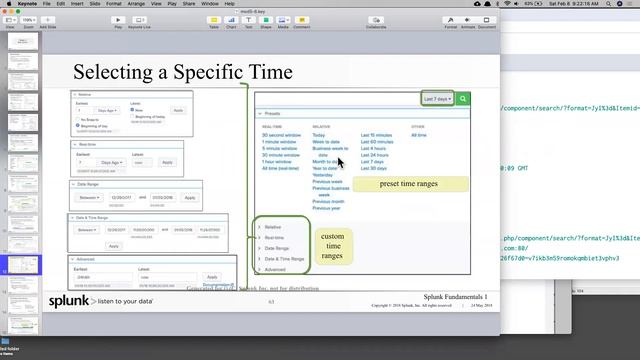Viewport: 640px width, 360px height.
Task: Click the Add Slide toolbar button
Action: click(47, 20)
